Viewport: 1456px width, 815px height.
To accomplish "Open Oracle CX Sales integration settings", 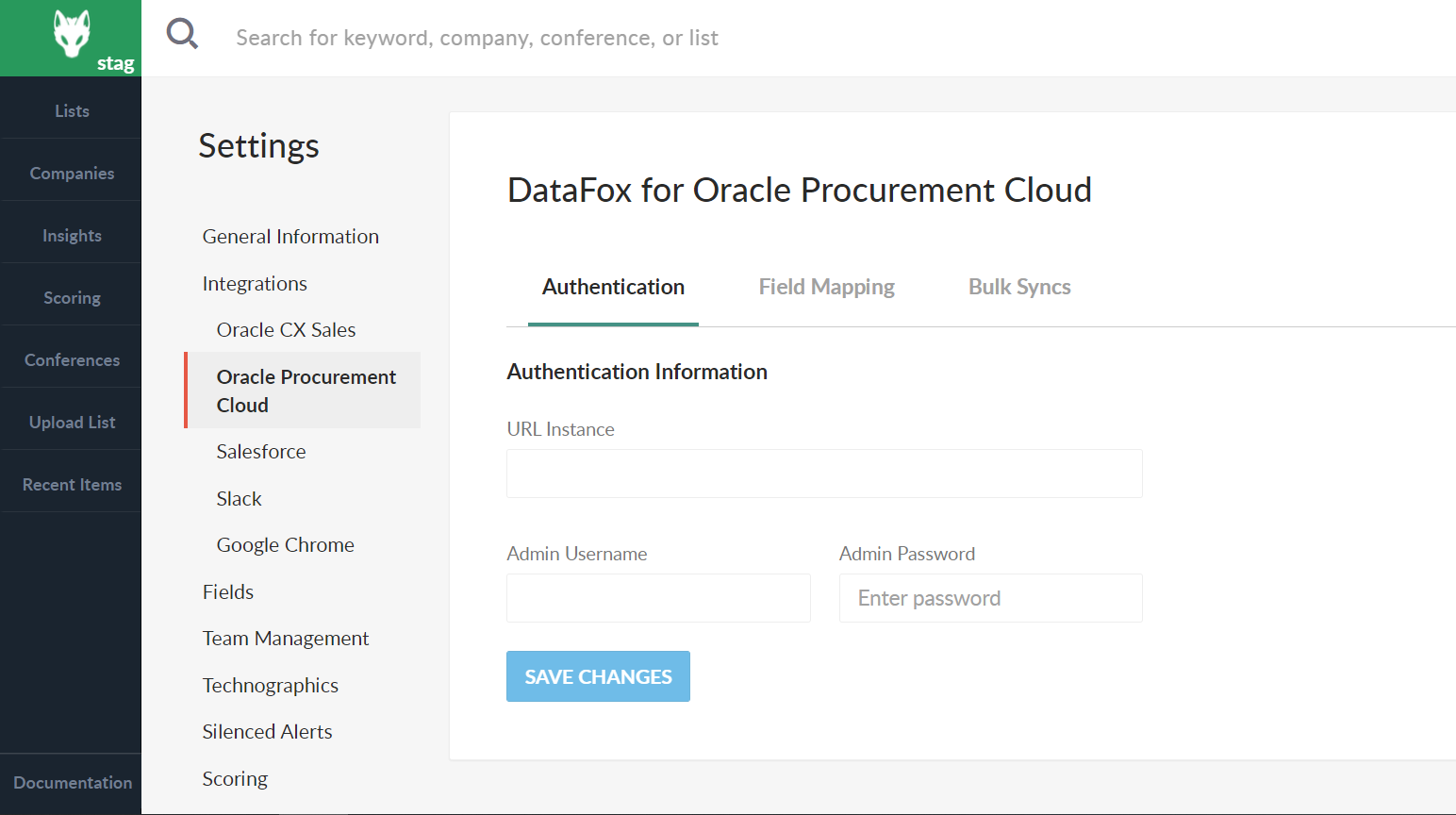I will (x=286, y=330).
